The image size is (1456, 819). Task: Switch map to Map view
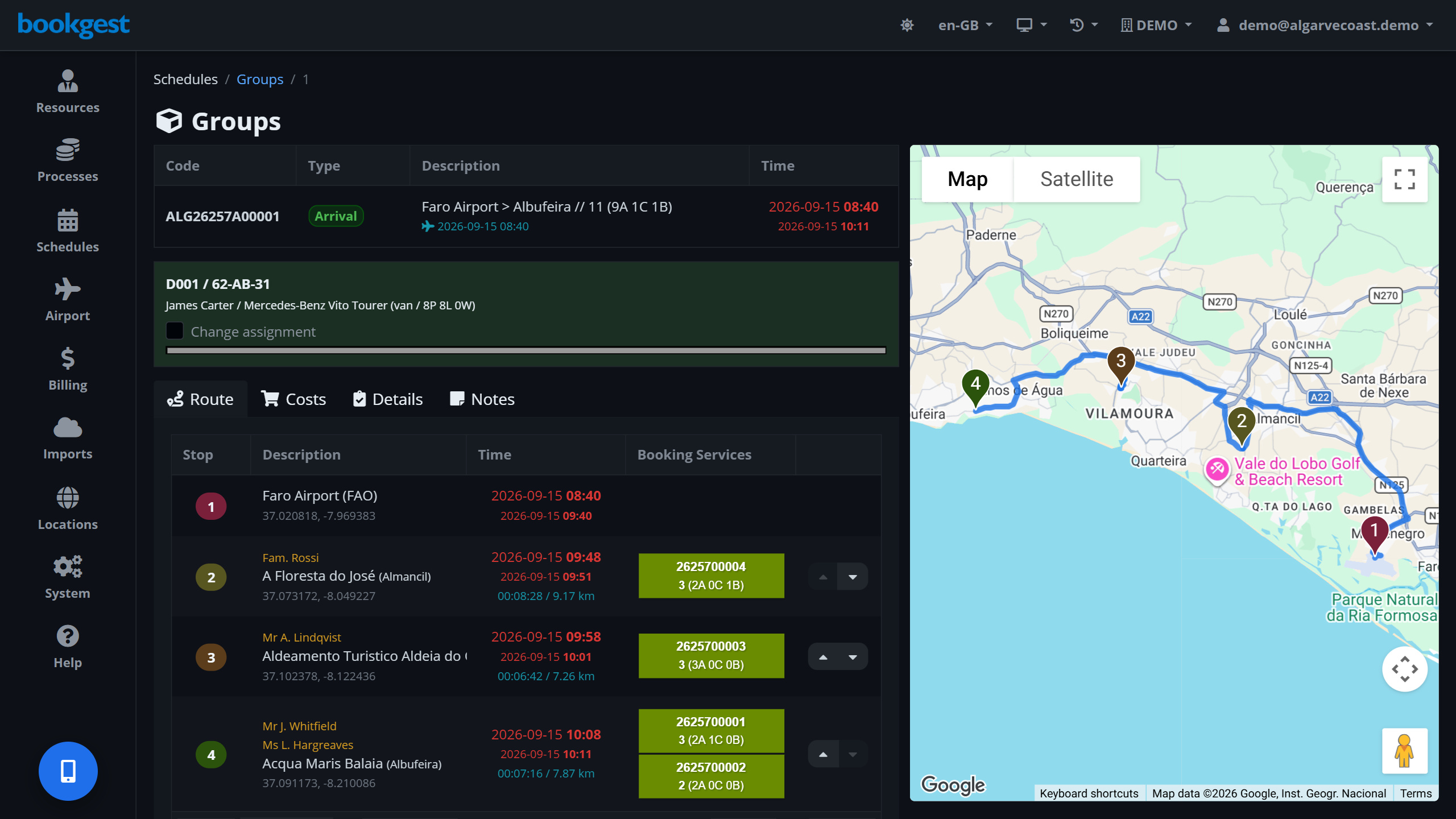click(967, 179)
